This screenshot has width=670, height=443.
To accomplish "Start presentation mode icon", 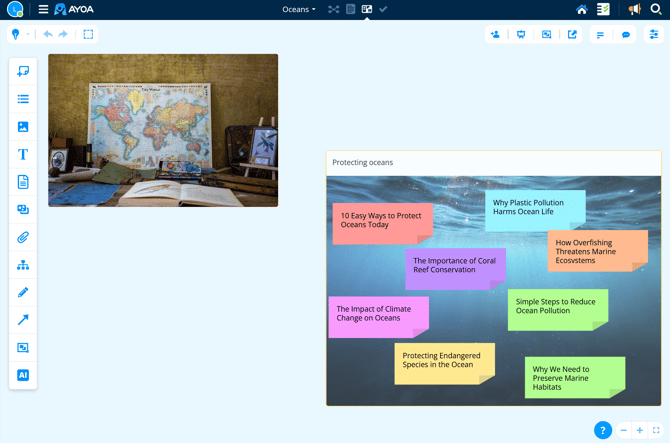I will click(x=521, y=35).
